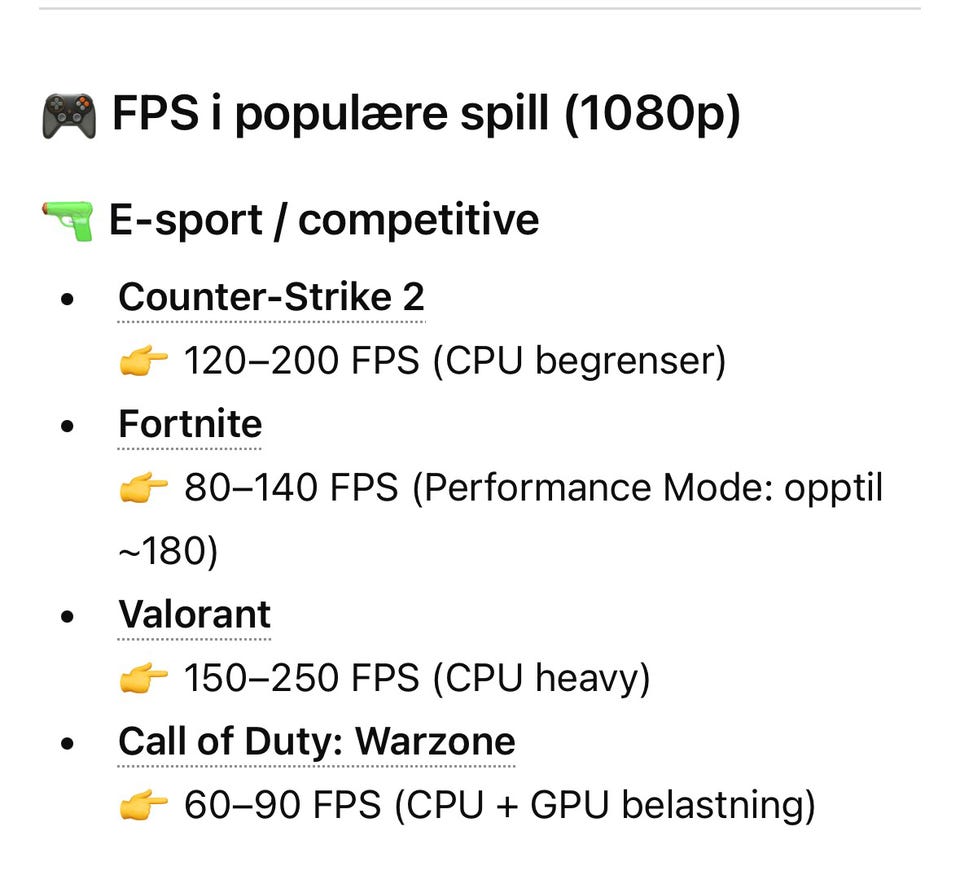This screenshot has height=888, width=960.
Task: Click the "E-sport / competitive" subheading
Action: pos(324,220)
